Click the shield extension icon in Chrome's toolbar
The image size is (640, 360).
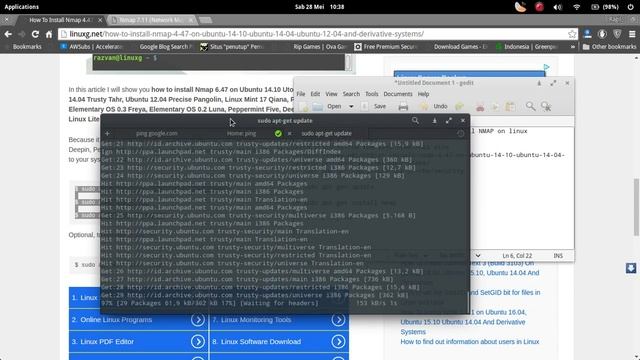[x=617, y=34]
